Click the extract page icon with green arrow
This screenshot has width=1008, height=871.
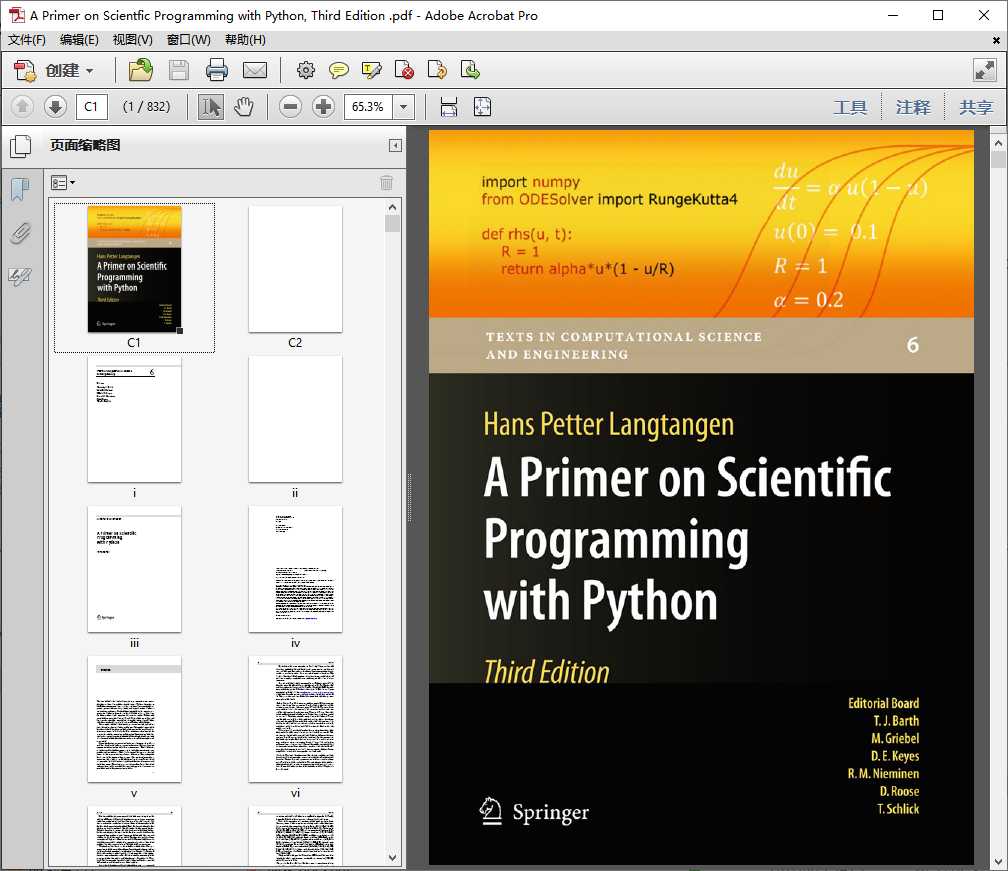click(470, 70)
